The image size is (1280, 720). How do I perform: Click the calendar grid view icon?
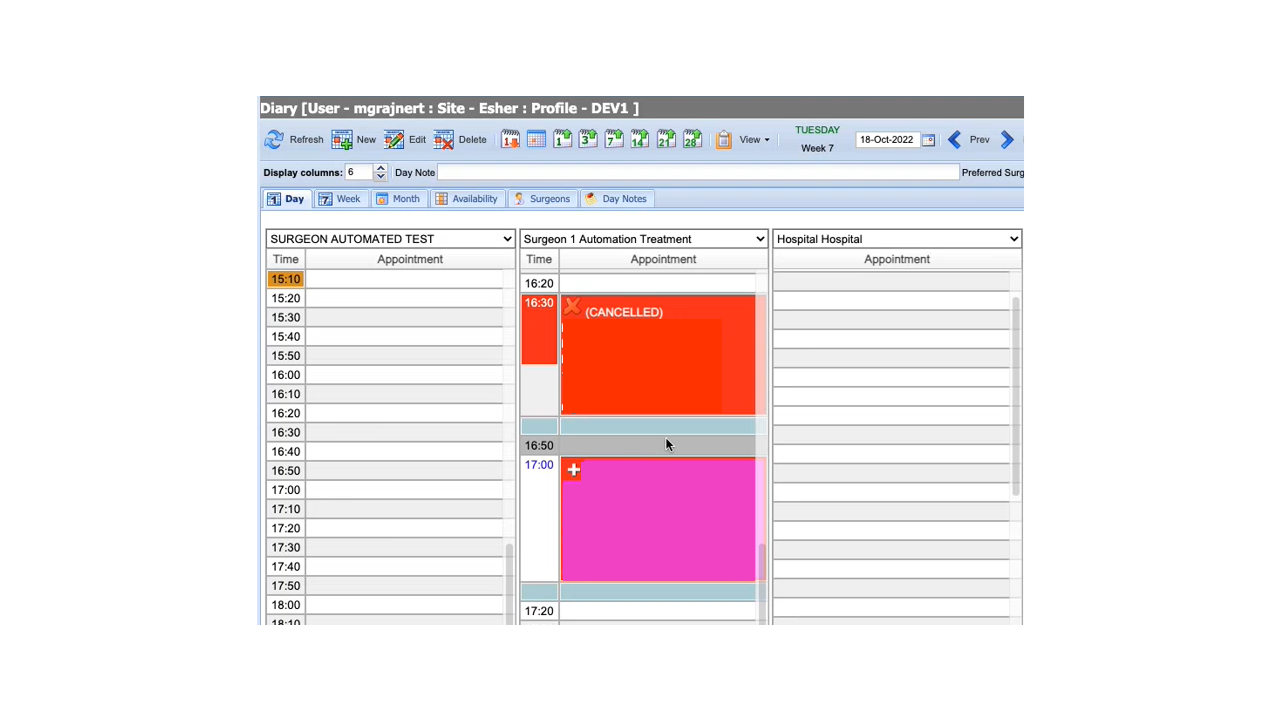point(536,140)
